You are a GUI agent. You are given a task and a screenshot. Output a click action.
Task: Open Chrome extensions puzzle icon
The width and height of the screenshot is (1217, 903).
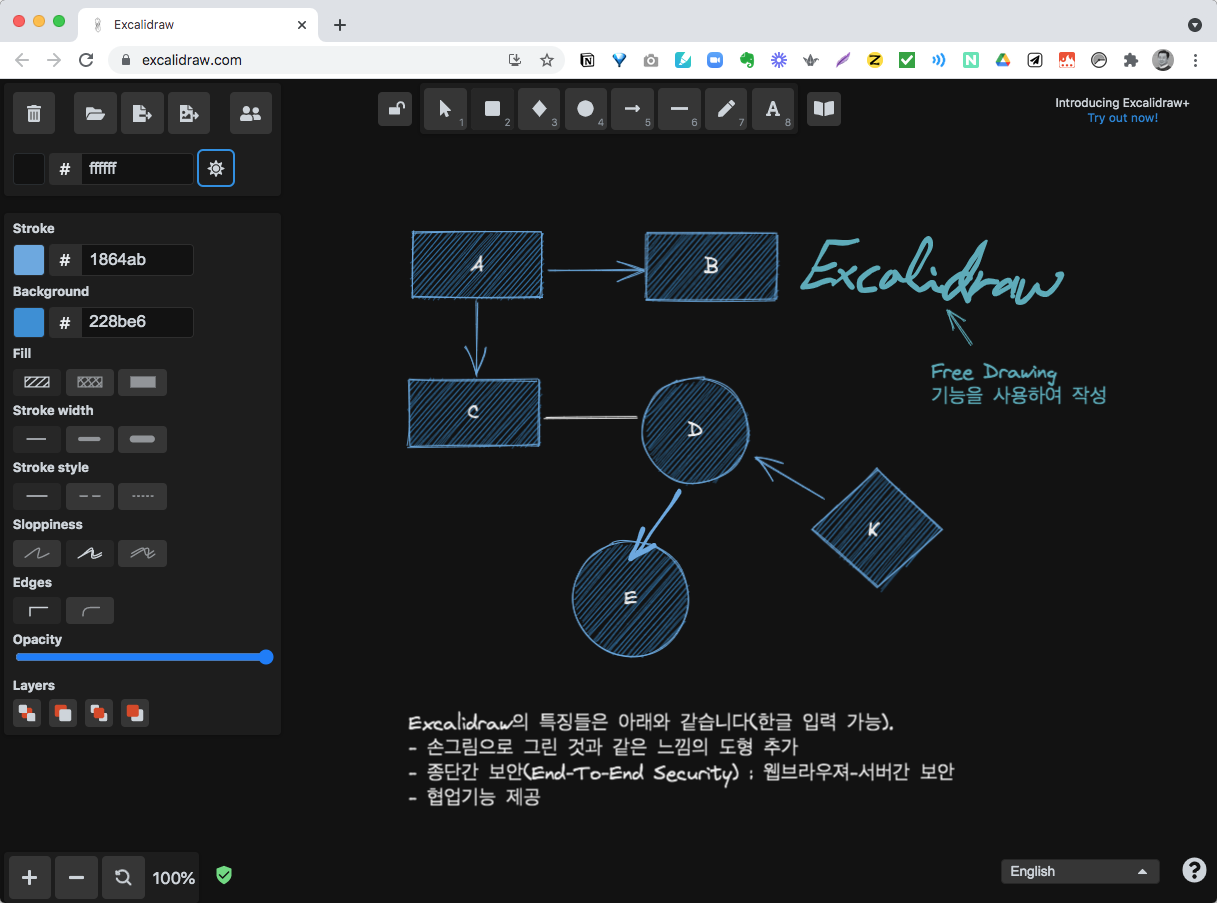coord(1131,60)
